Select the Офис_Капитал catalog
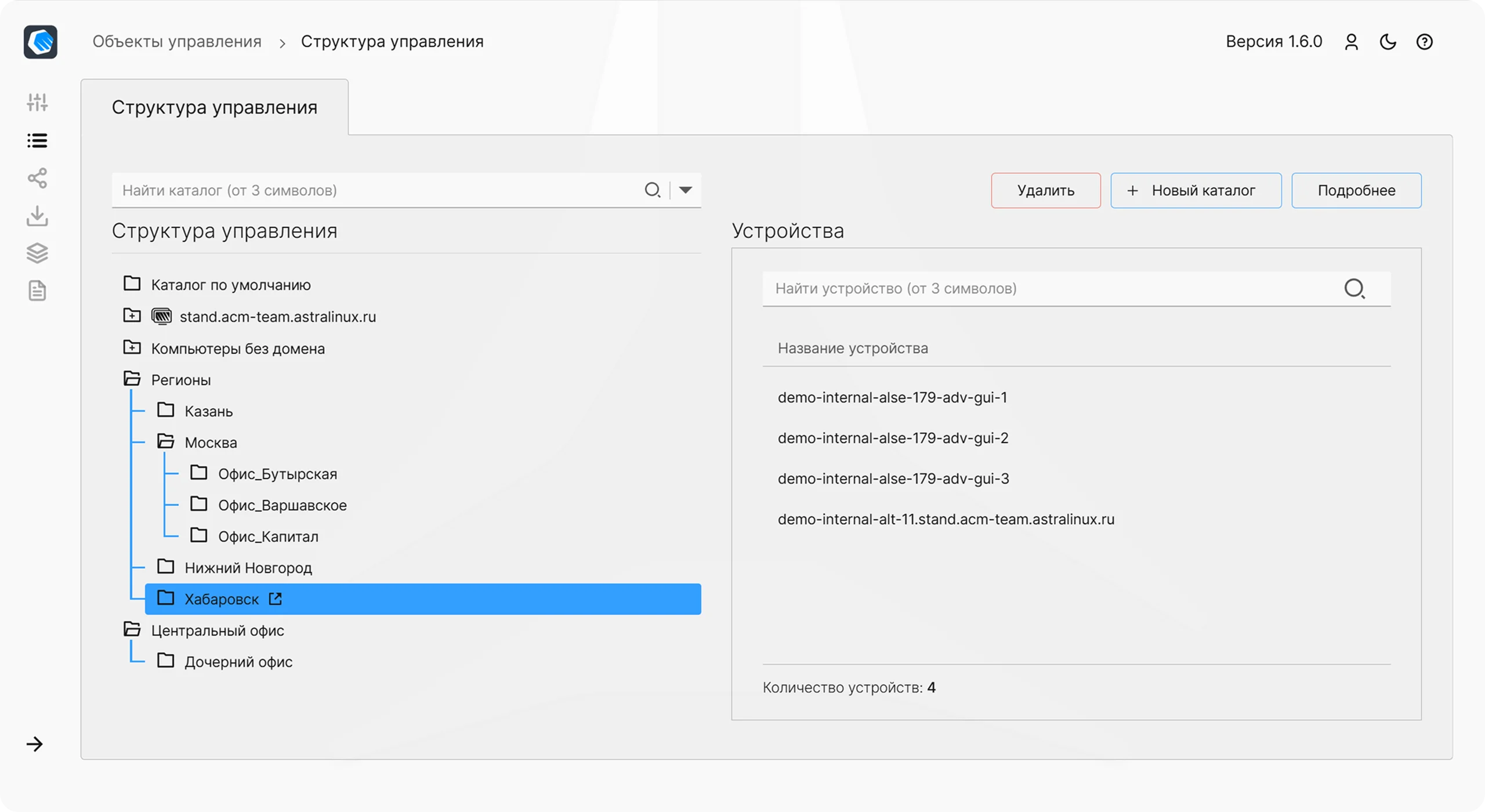This screenshot has width=1485, height=812. coord(268,536)
